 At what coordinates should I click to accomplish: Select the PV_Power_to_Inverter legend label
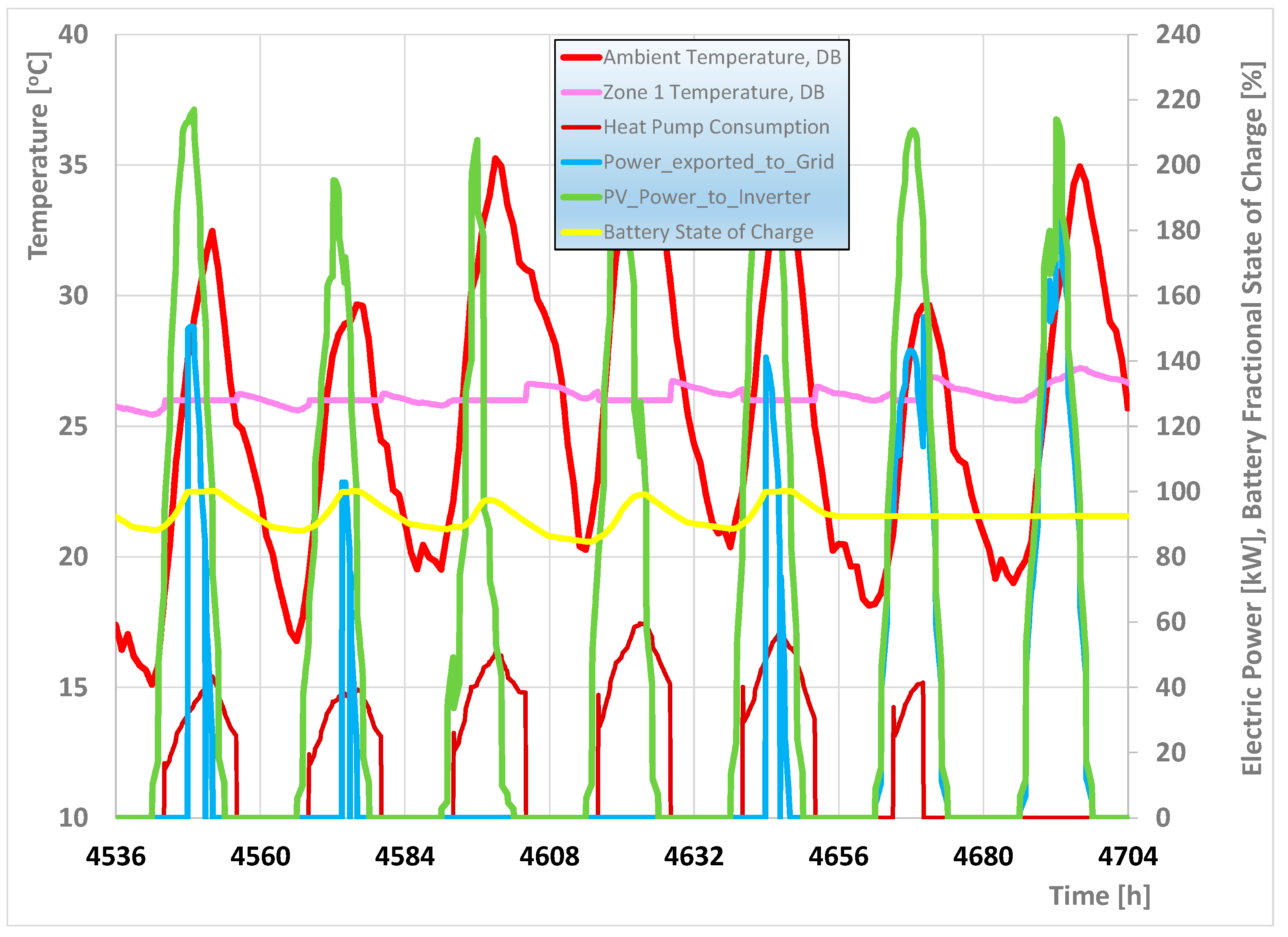pos(706,197)
